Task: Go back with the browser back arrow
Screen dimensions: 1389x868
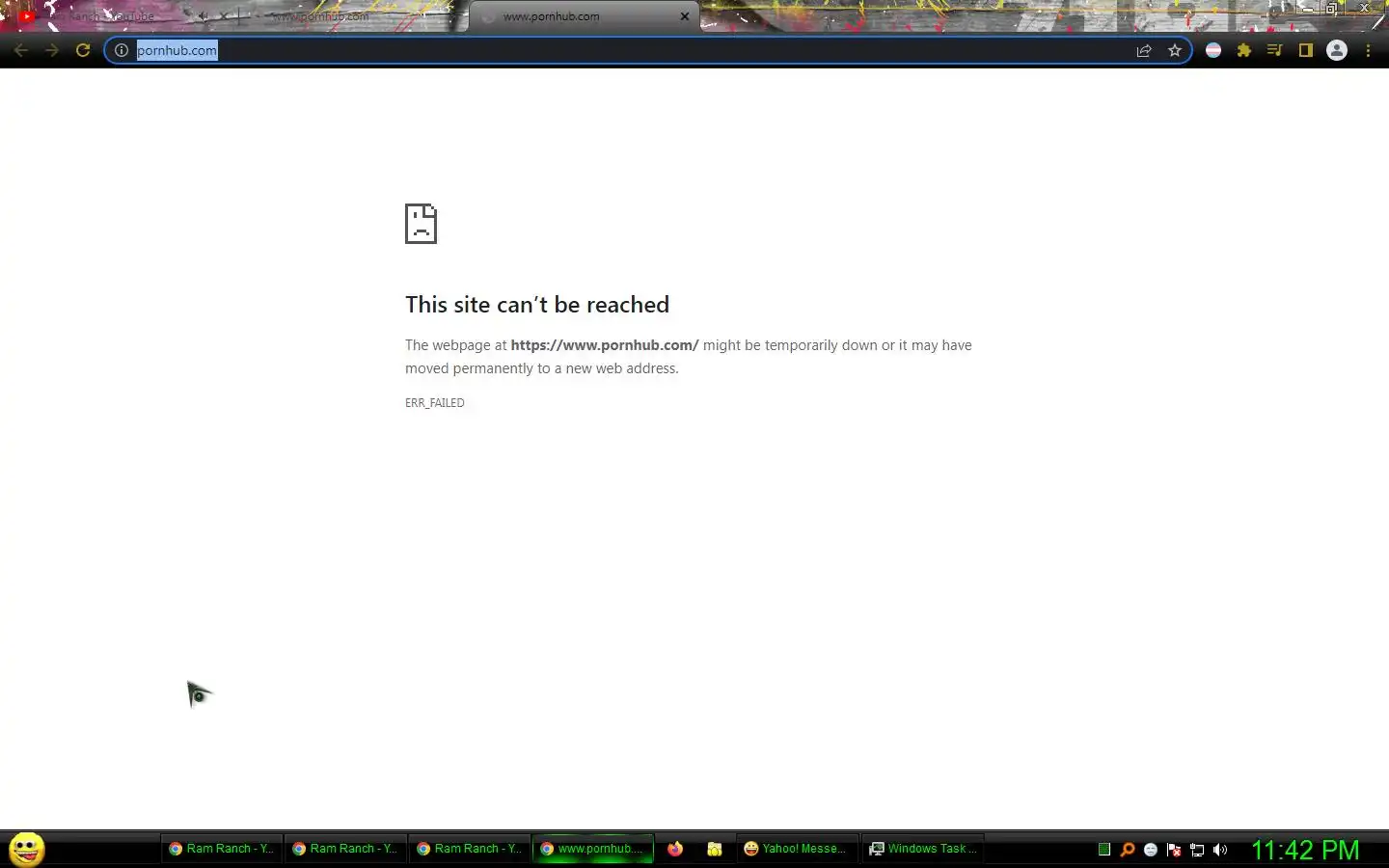Action: point(21,50)
